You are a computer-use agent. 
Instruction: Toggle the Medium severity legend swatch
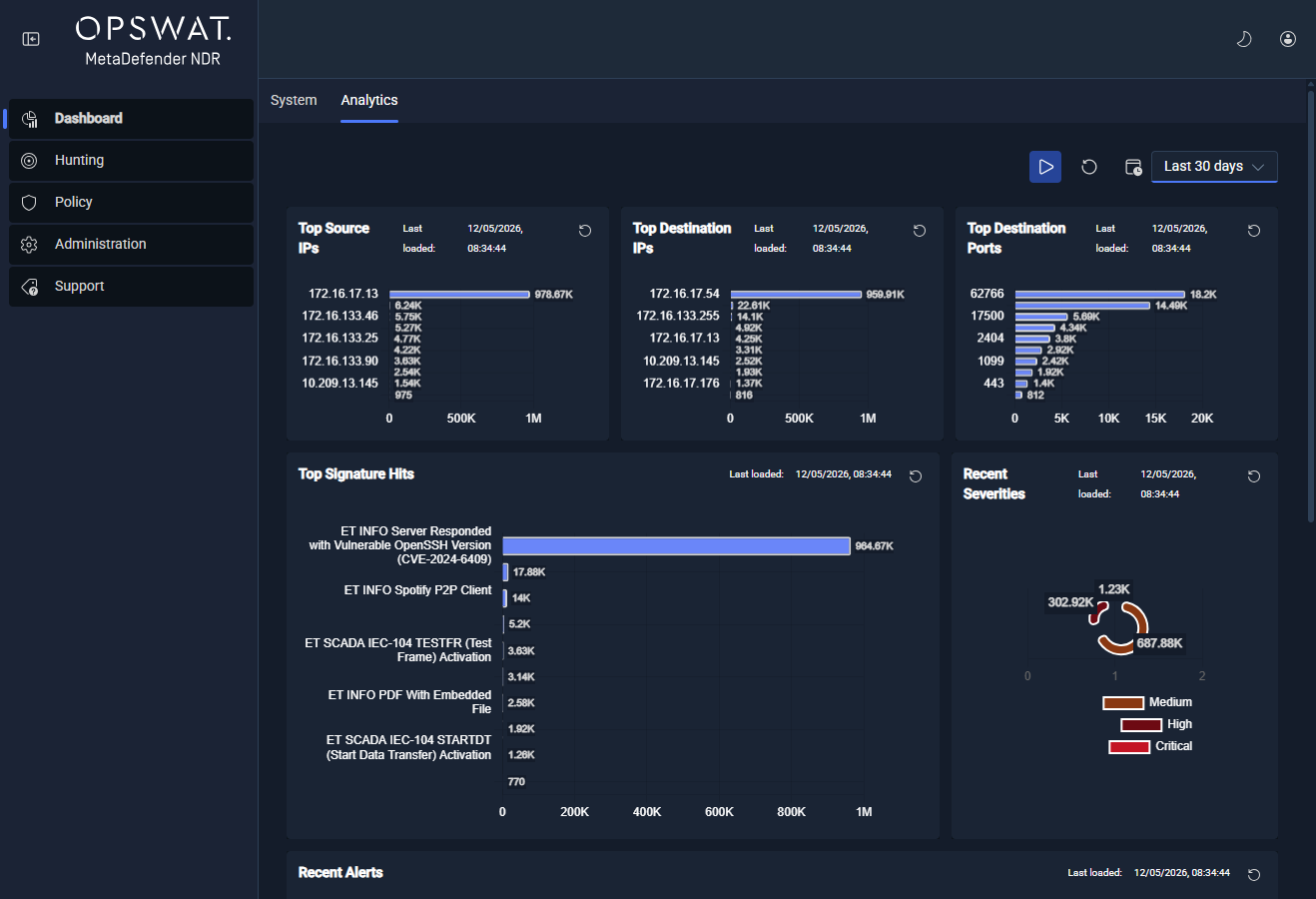pyautogui.click(x=1122, y=703)
